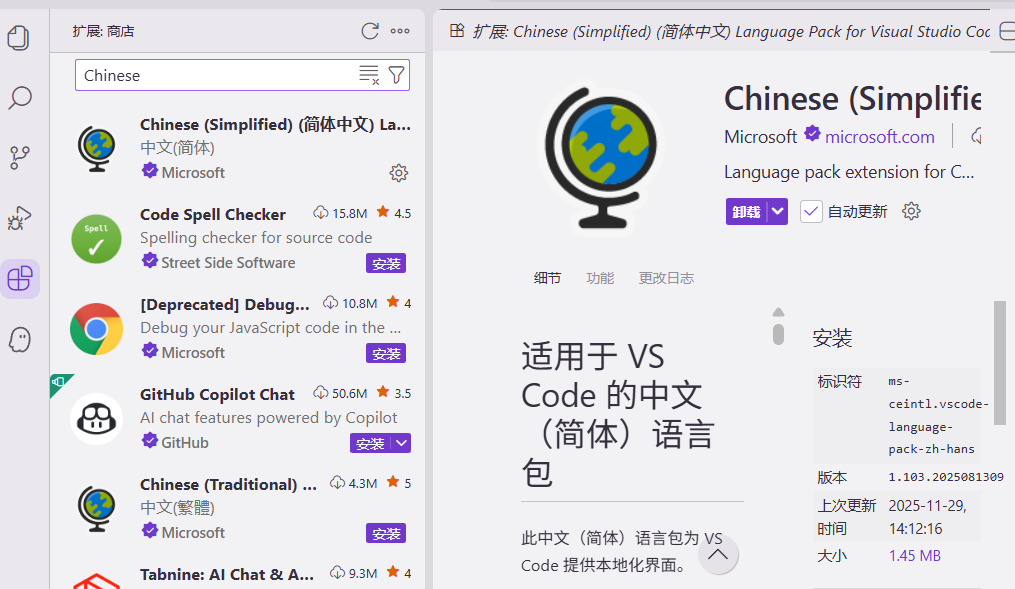The height and width of the screenshot is (589, 1015).
Task: Click the globe icon of Chinese (Simplified) list item
Action: [x=96, y=148]
